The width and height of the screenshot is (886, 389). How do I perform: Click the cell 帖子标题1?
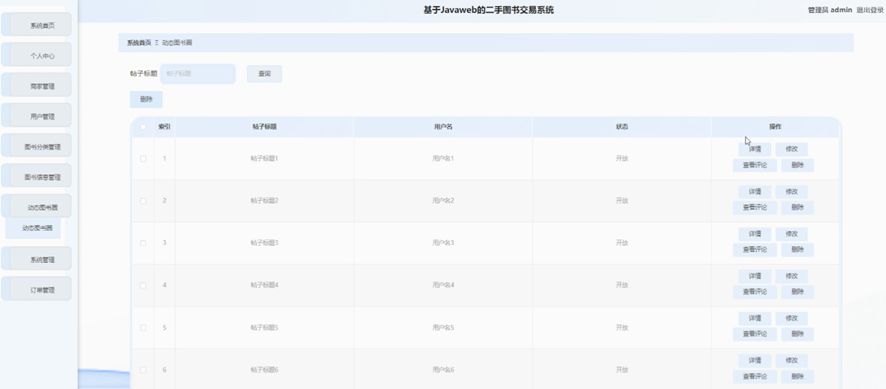264,158
